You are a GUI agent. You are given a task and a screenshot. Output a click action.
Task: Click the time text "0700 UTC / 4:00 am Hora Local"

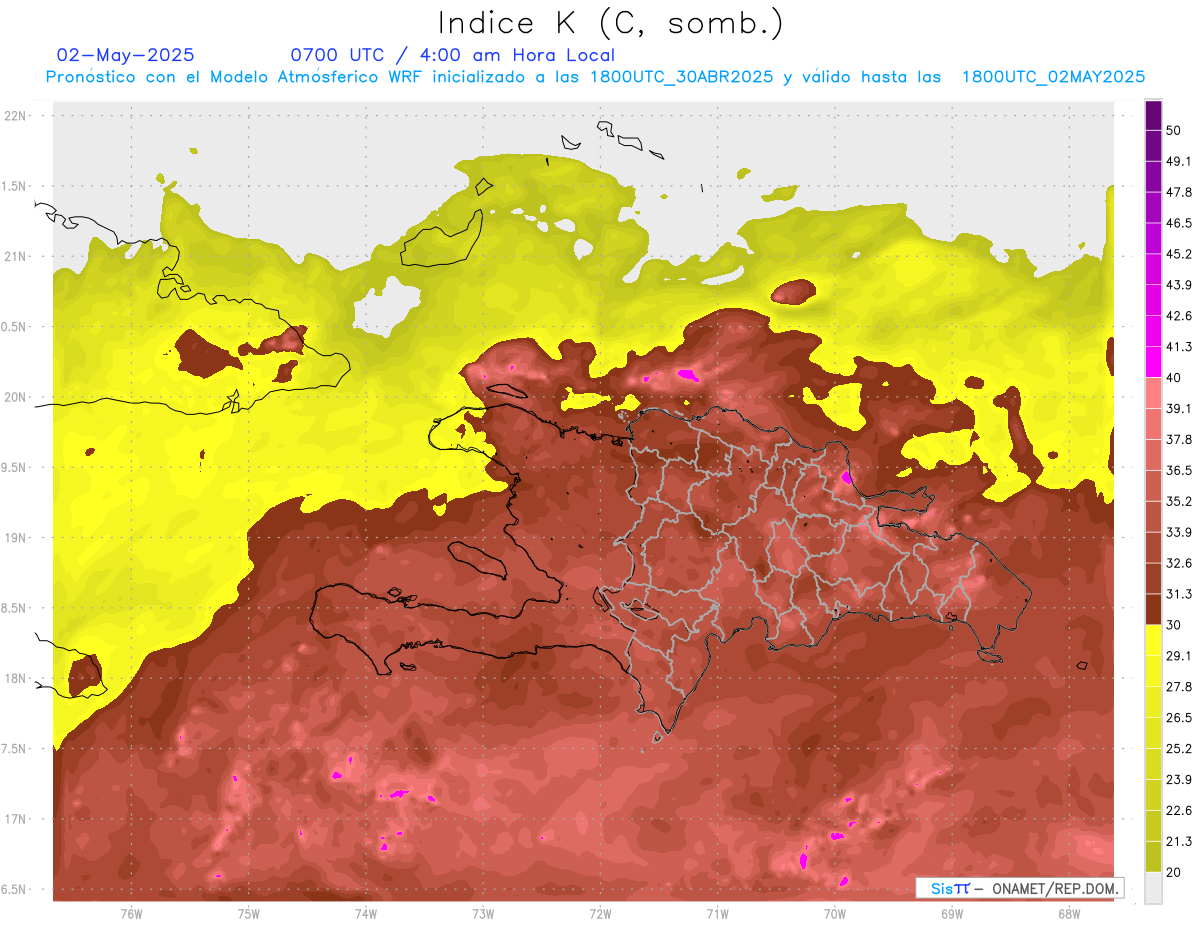453,55
